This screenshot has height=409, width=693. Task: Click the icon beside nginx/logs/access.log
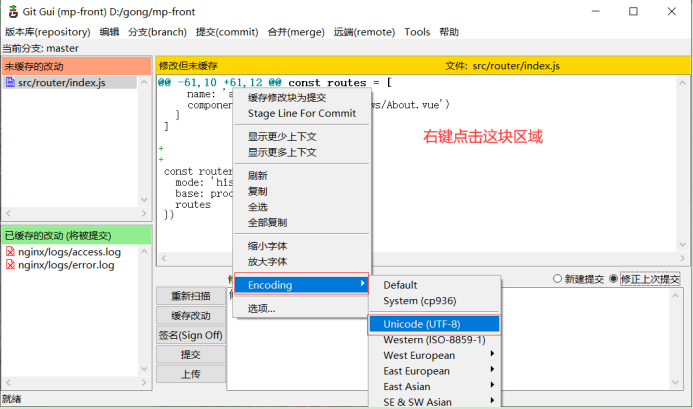[10, 252]
